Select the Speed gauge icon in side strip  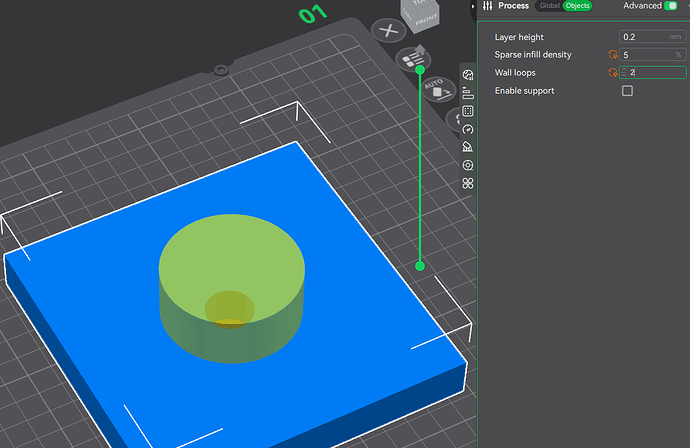[x=467, y=129]
